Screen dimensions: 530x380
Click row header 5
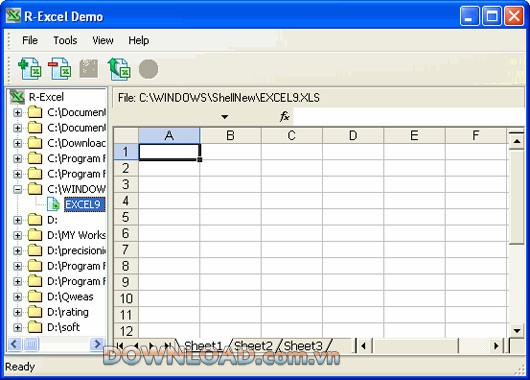[x=126, y=217]
